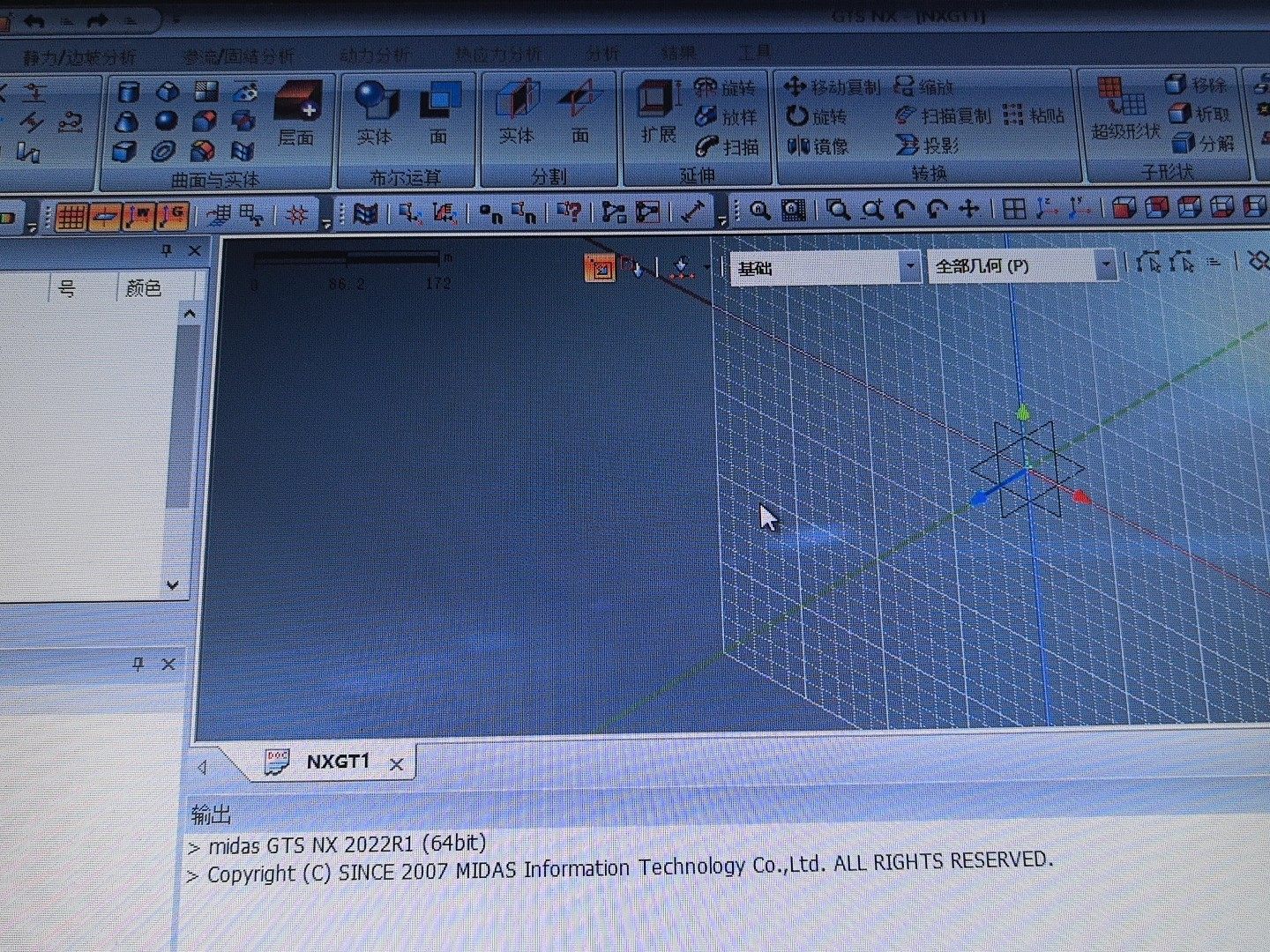
Task: Select the NXGT1 document tab
Action: (337, 762)
